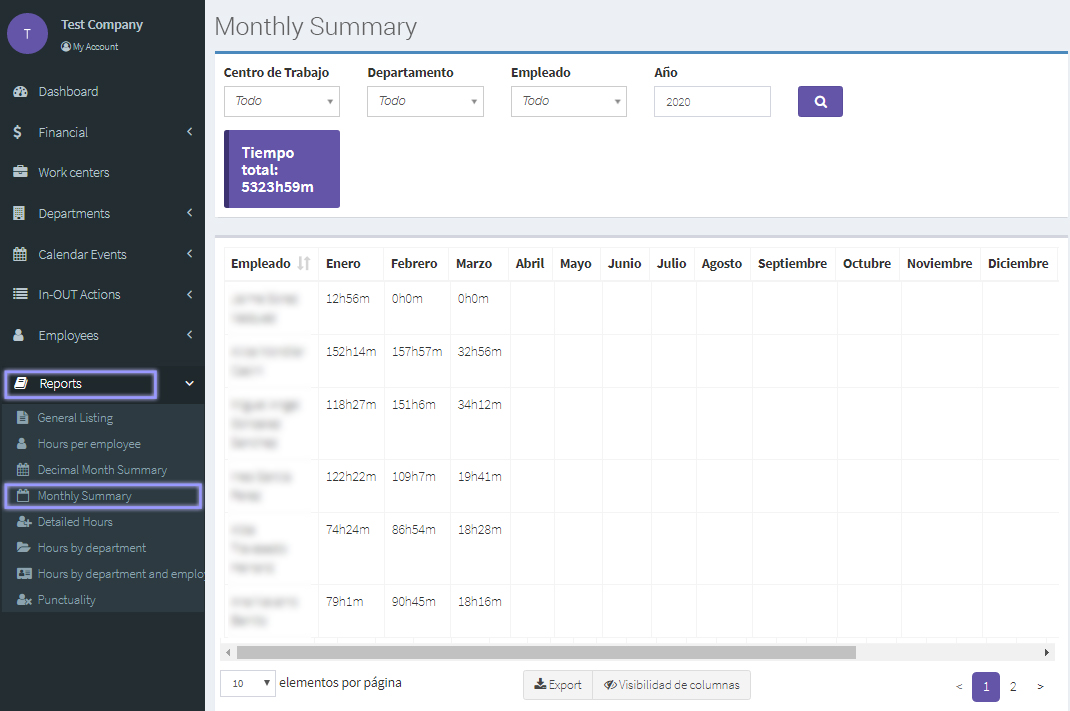The width and height of the screenshot is (1070, 711).
Task: Click the Departments building icon
Action: tap(19, 213)
